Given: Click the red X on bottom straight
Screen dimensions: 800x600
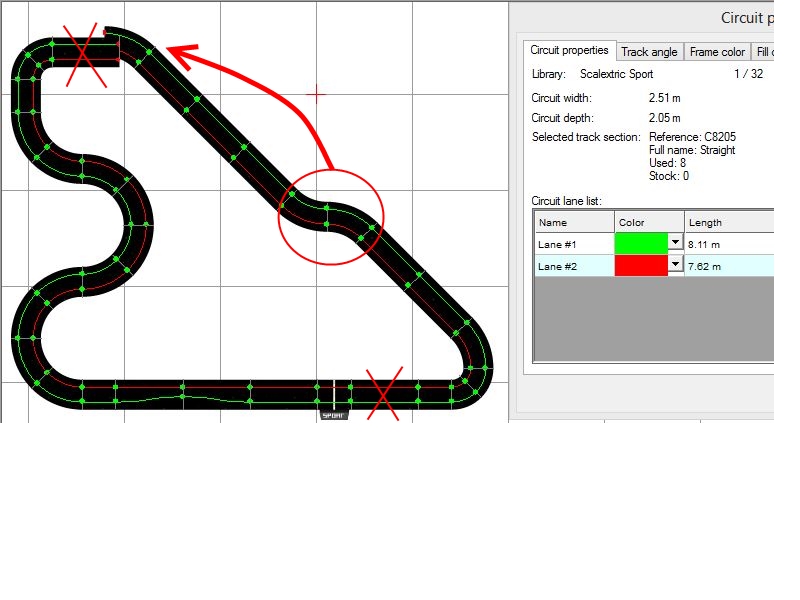Looking at the screenshot, I should point(385,393).
